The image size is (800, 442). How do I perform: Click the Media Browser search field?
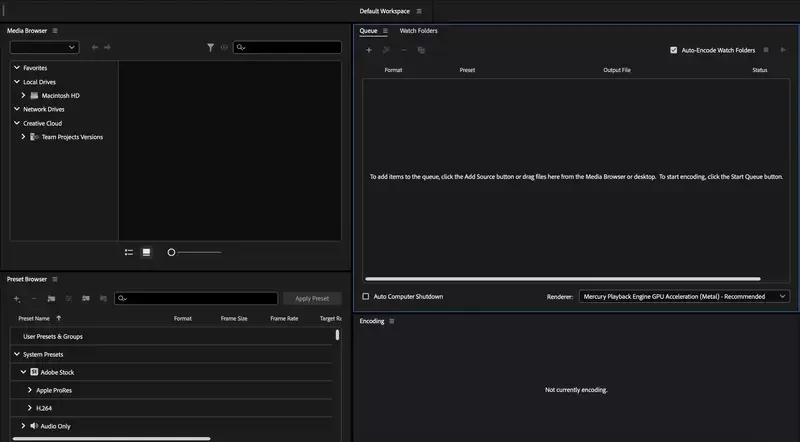287,47
